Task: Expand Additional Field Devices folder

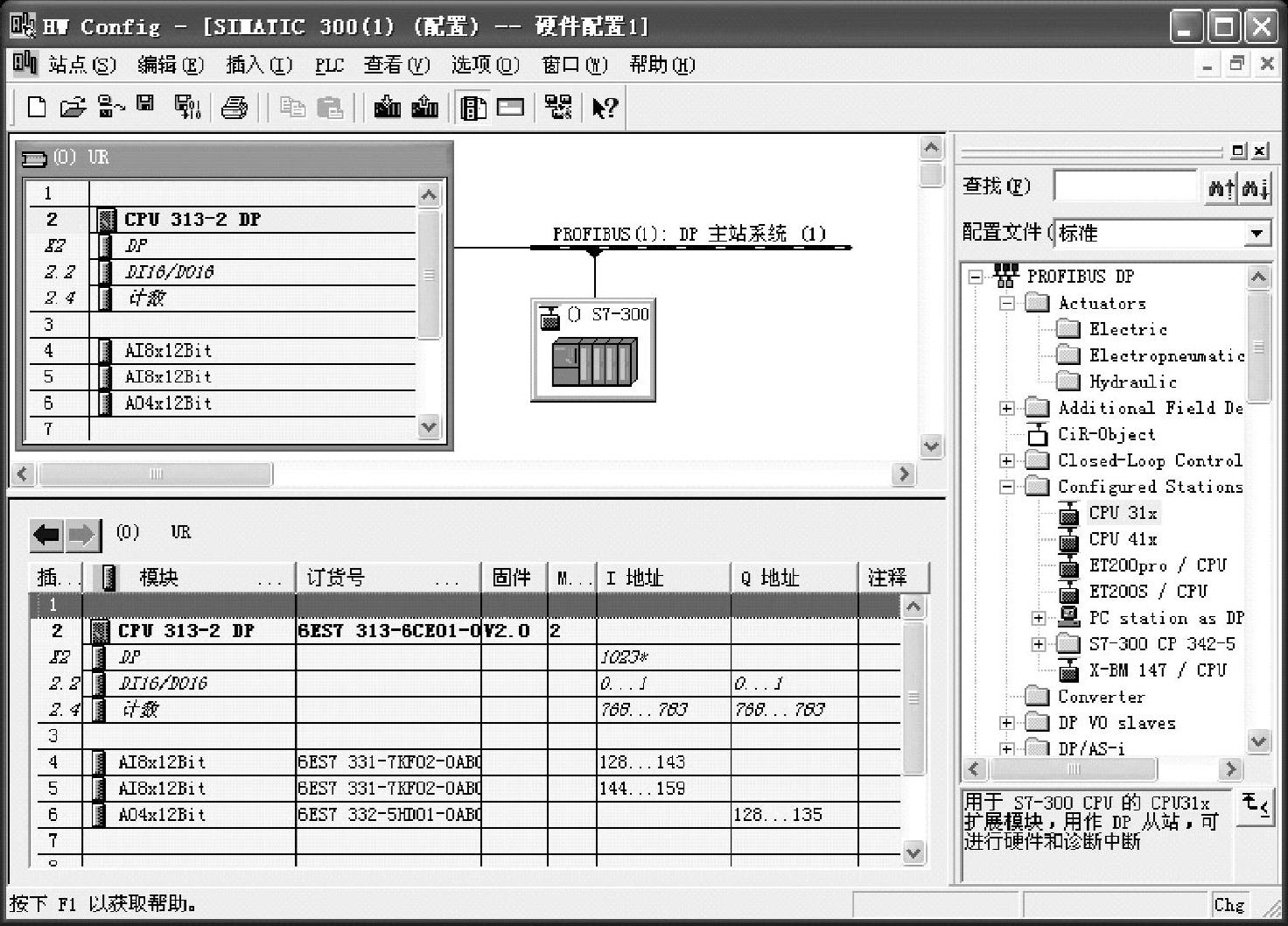Action: [1007, 408]
